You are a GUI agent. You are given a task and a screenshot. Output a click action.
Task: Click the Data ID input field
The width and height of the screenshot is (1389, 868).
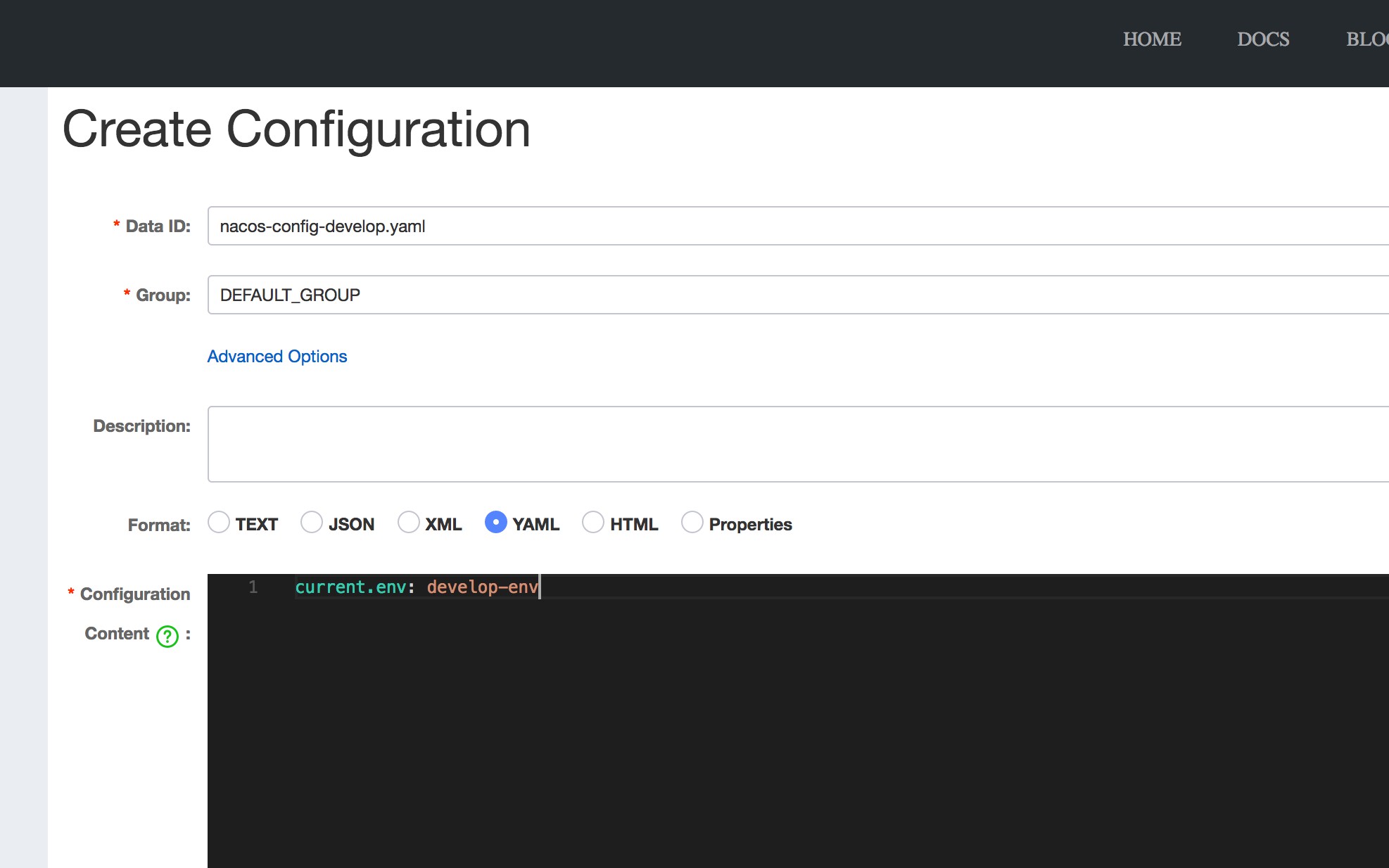click(x=798, y=226)
